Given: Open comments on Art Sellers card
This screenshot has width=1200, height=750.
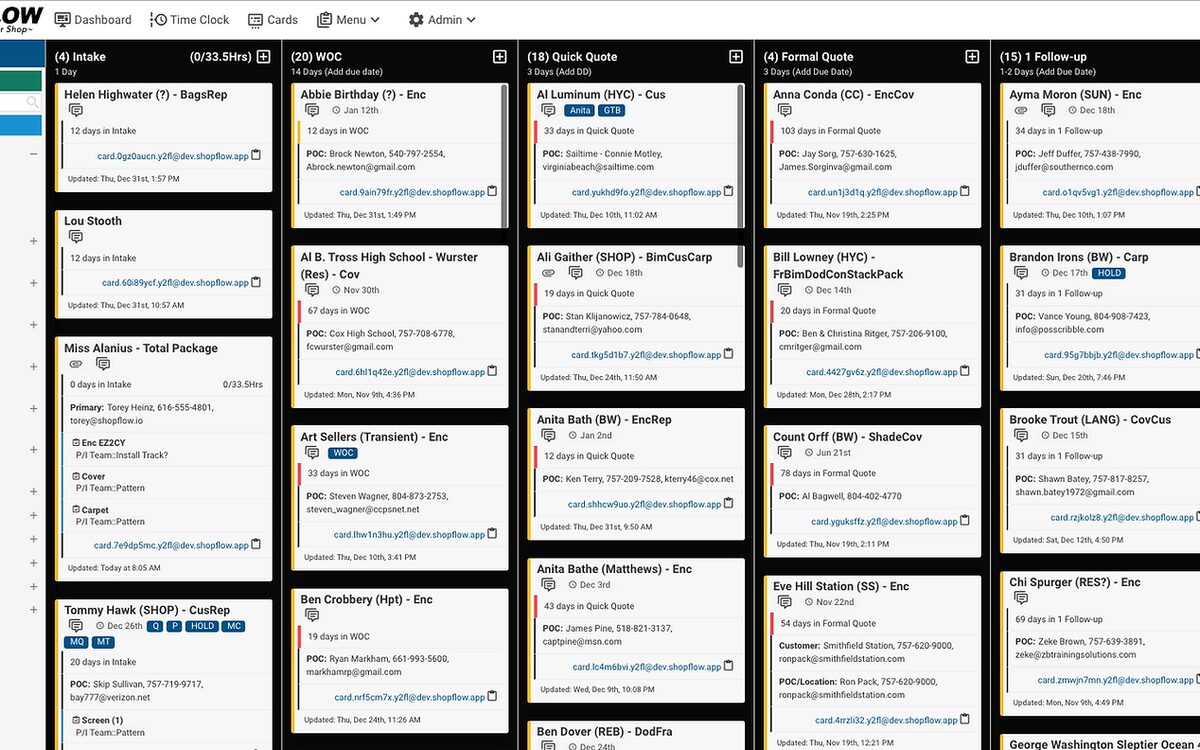Looking at the screenshot, I should [312, 453].
